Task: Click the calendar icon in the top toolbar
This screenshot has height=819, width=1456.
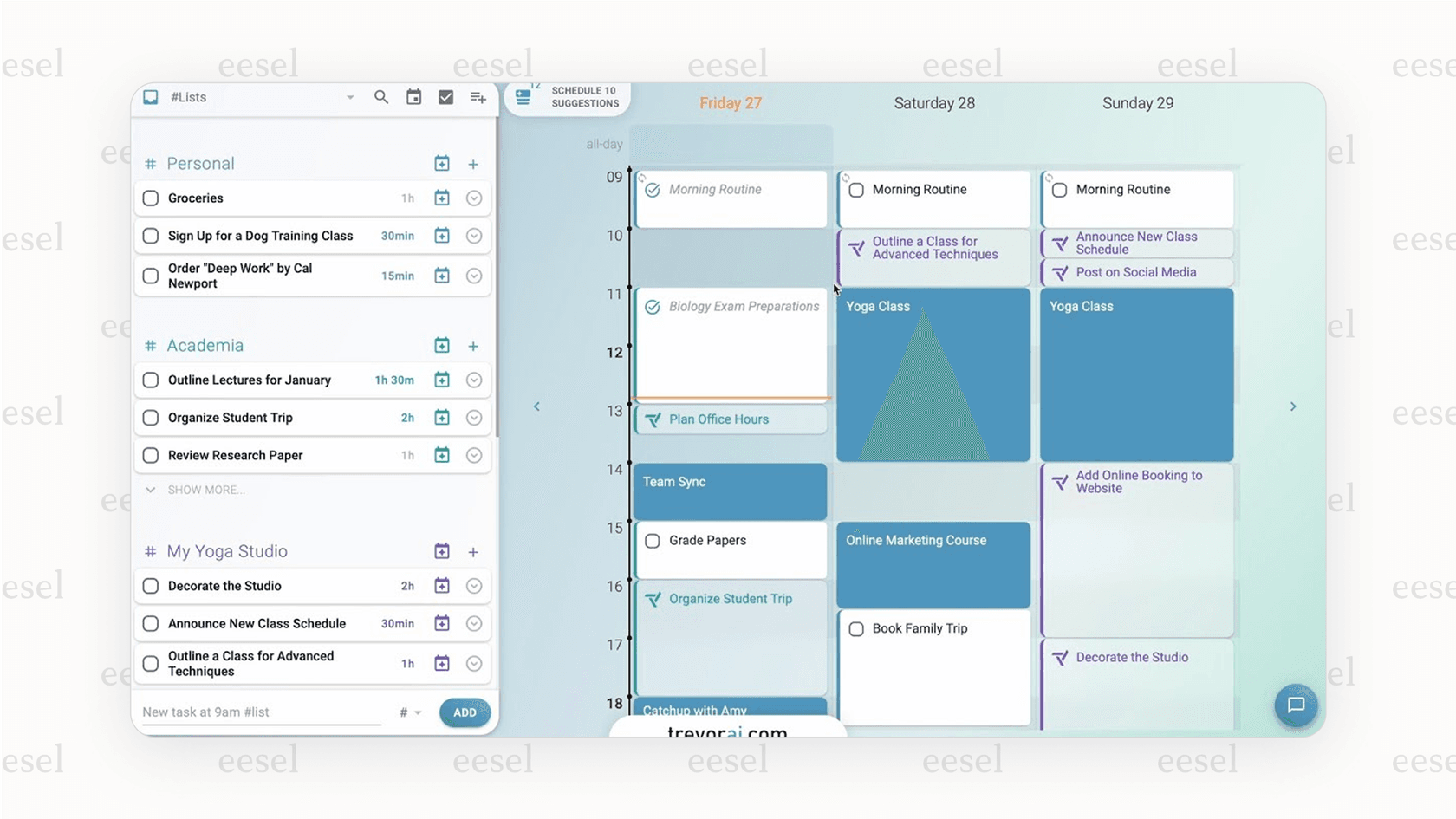Action: [x=413, y=97]
